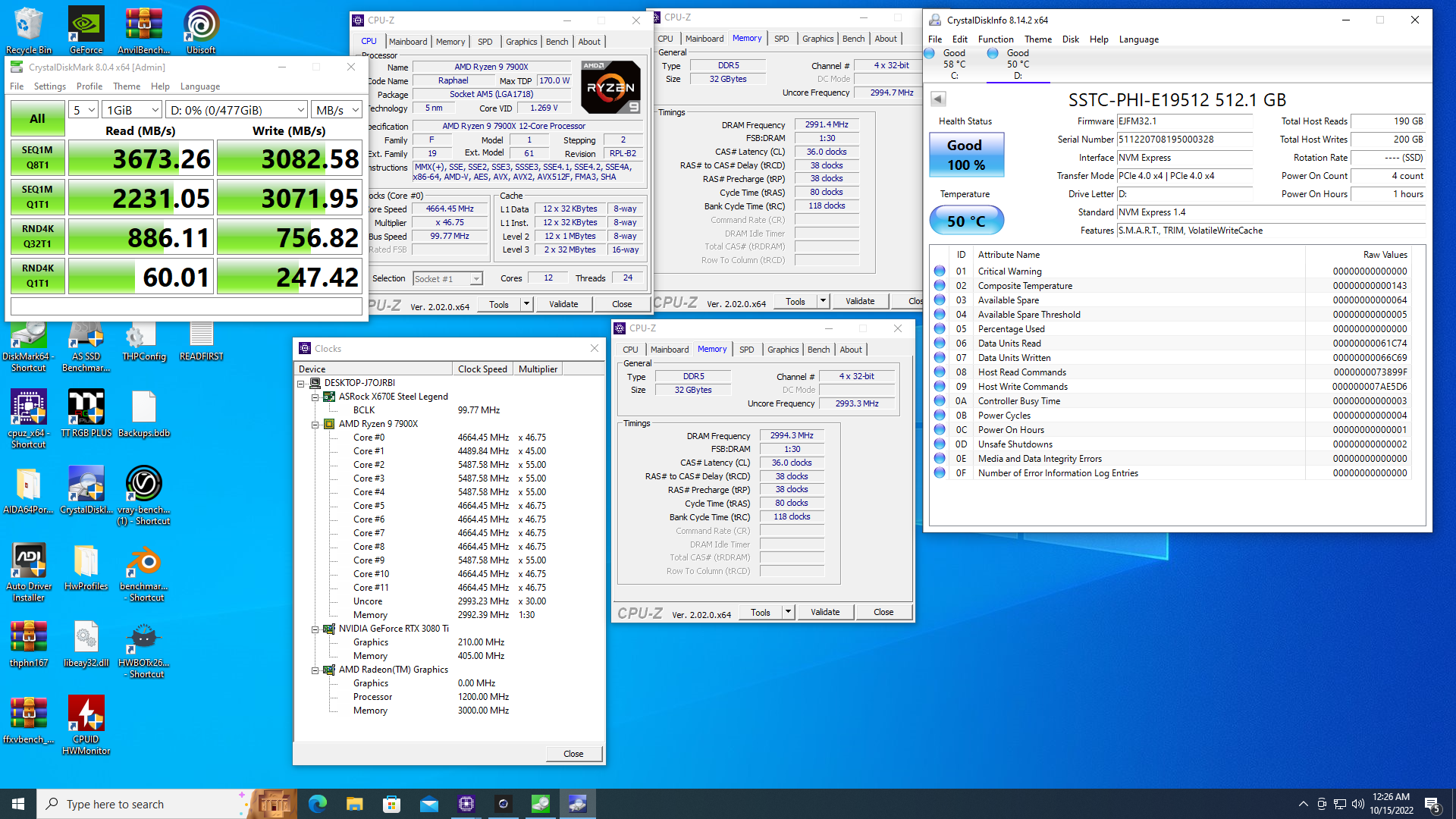The image size is (1456, 819).
Task: Start all benchmarks with the All button
Action: pyautogui.click(x=37, y=118)
